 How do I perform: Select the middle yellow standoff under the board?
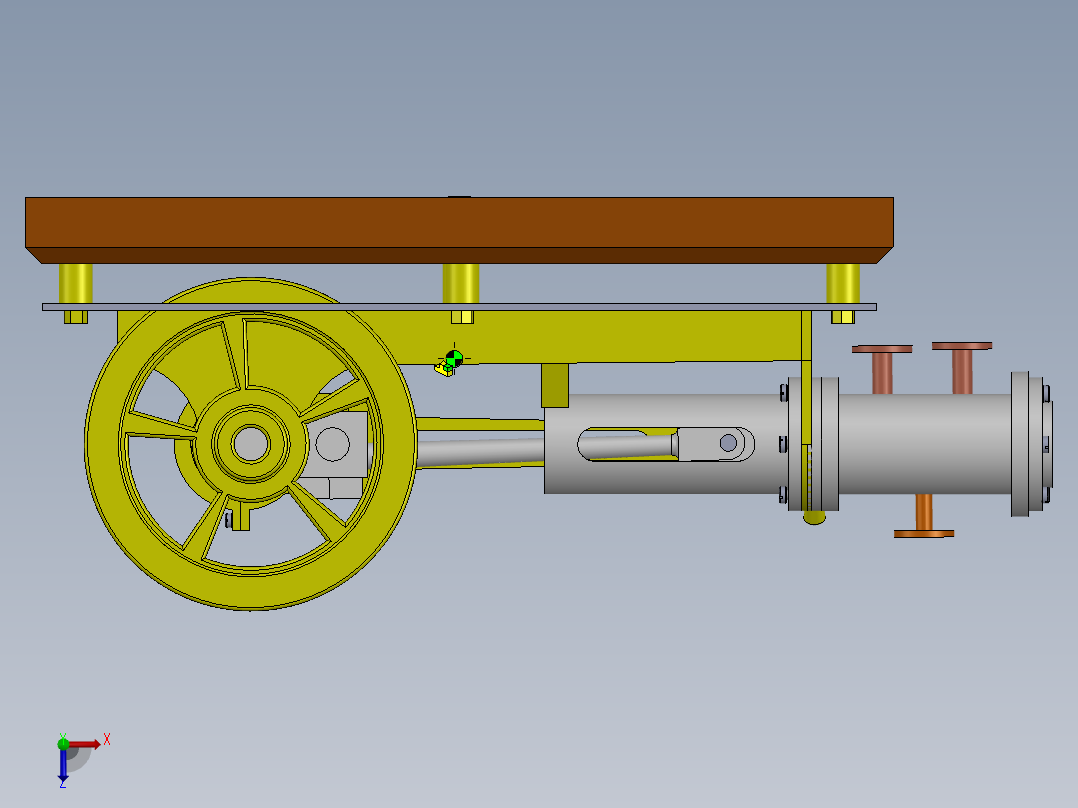point(461,283)
